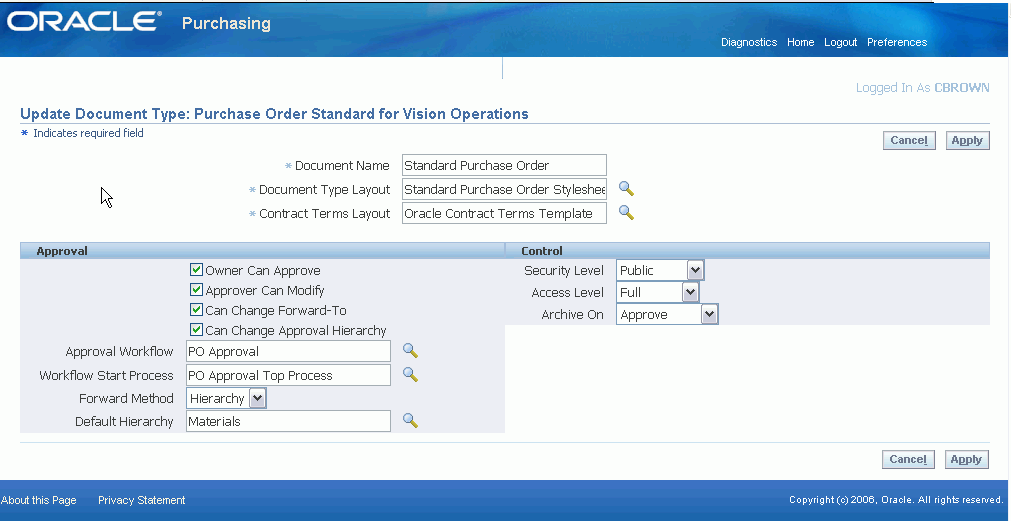Viewport: 1011px width, 521px height.
Task: Click the Indicates required field note
Action: click(x=88, y=133)
